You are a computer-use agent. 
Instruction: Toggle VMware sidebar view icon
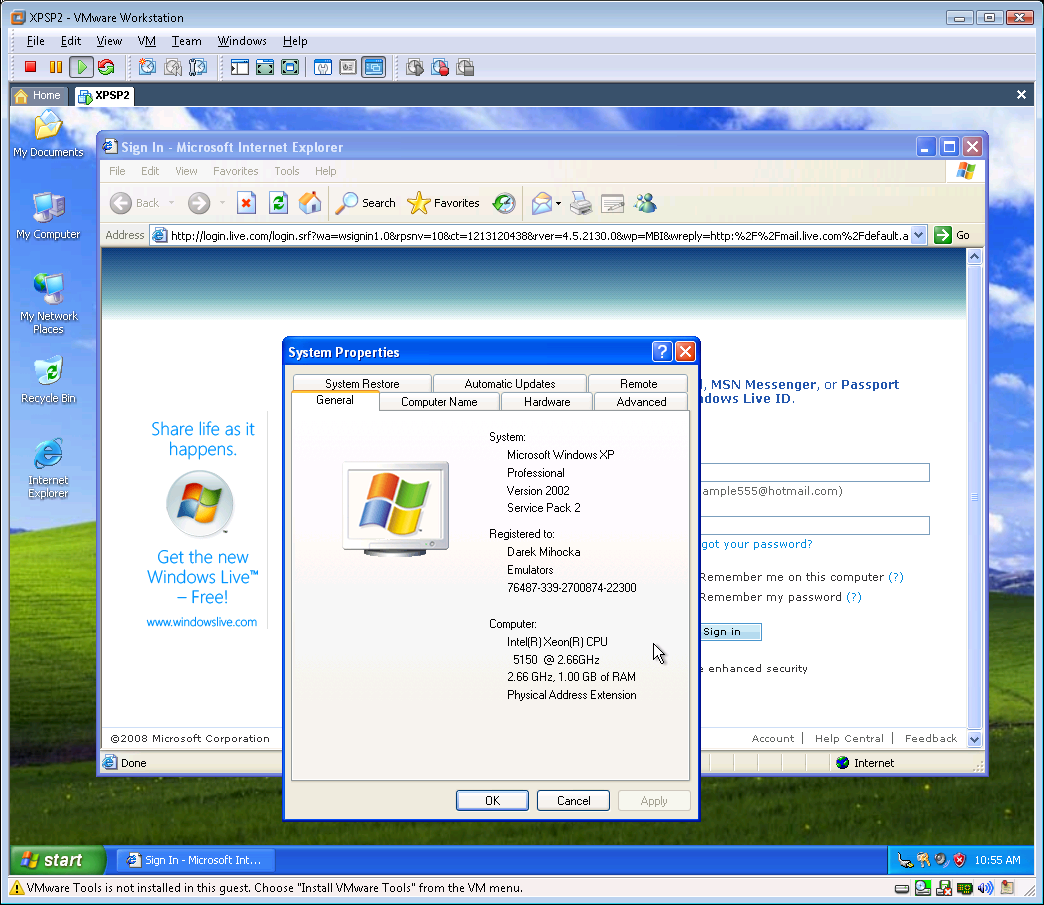(x=240, y=67)
